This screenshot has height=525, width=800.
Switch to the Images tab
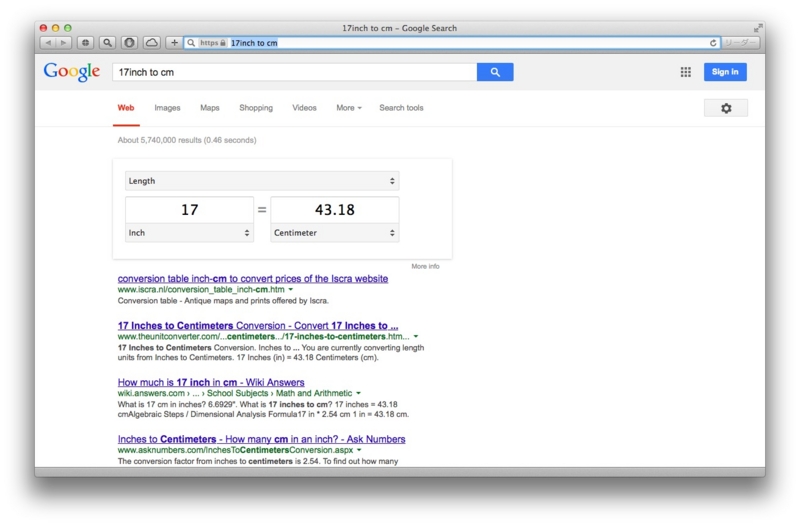pos(167,108)
